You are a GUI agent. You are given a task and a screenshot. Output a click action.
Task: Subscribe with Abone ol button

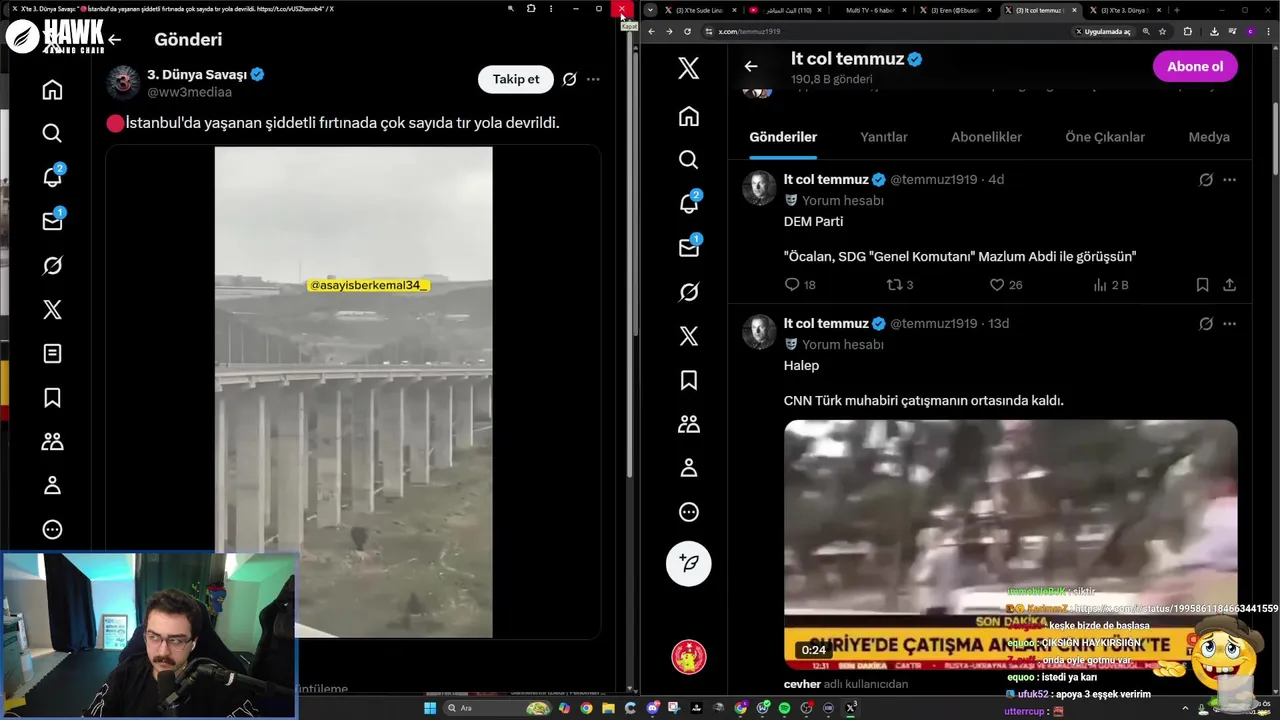point(1195,66)
